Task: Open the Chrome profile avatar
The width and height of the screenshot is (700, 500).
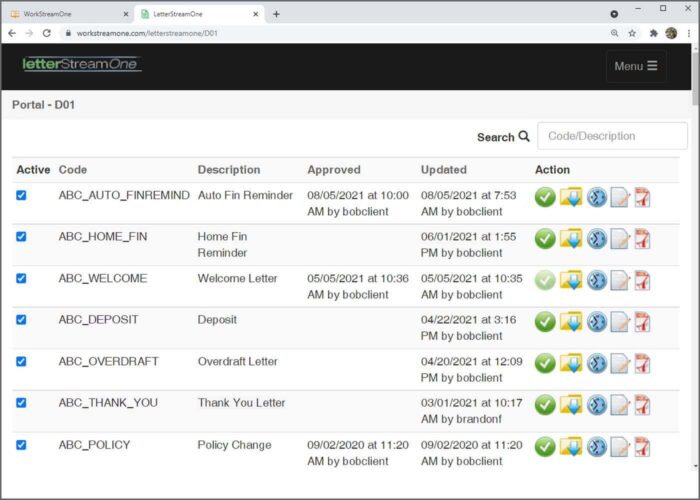Action: [671, 33]
